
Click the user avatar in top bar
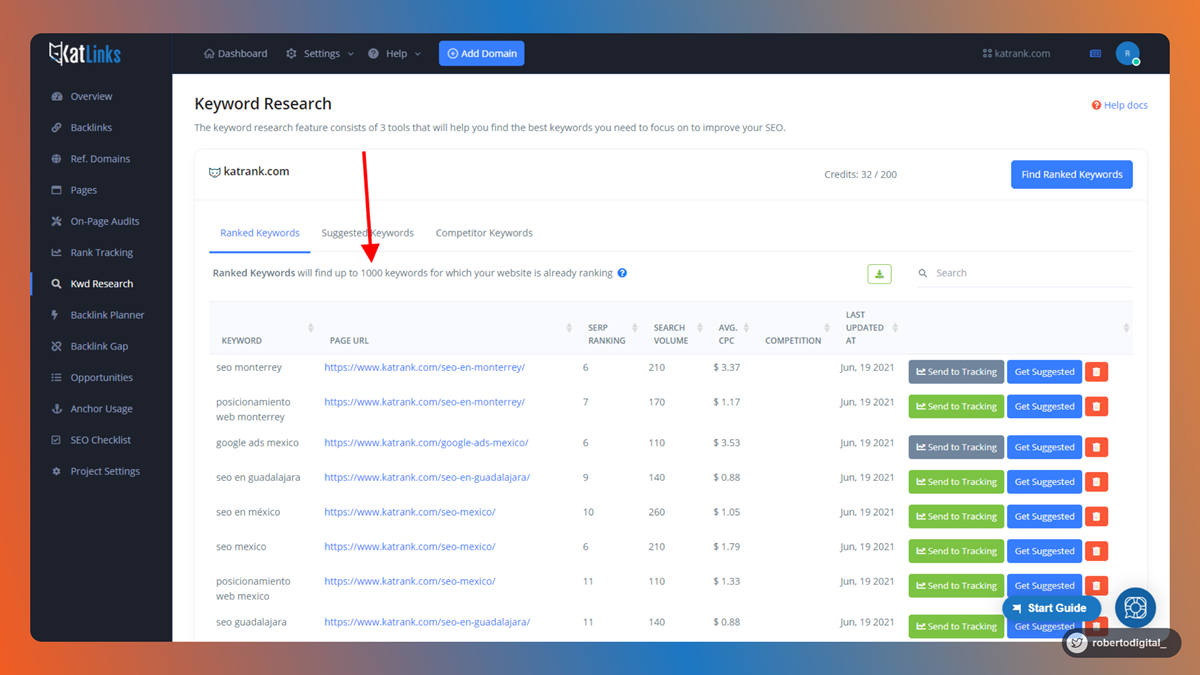1128,54
